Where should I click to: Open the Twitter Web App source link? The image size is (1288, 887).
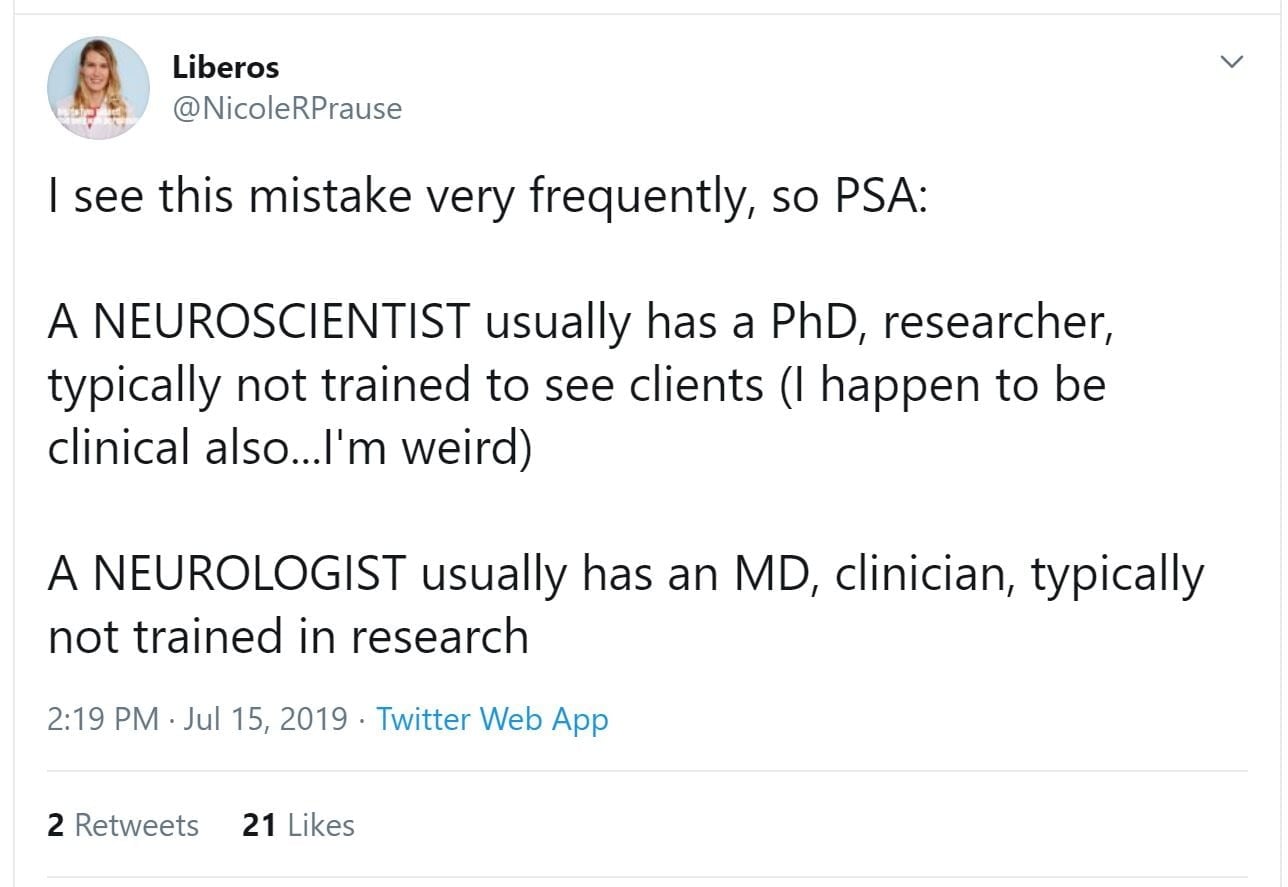coord(492,719)
